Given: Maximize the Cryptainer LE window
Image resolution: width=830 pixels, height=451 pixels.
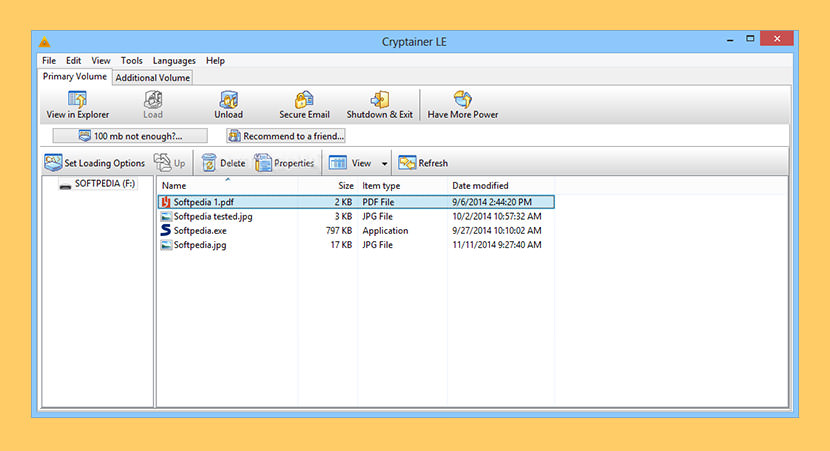Looking at the screenshot, I should coord(750,39).
